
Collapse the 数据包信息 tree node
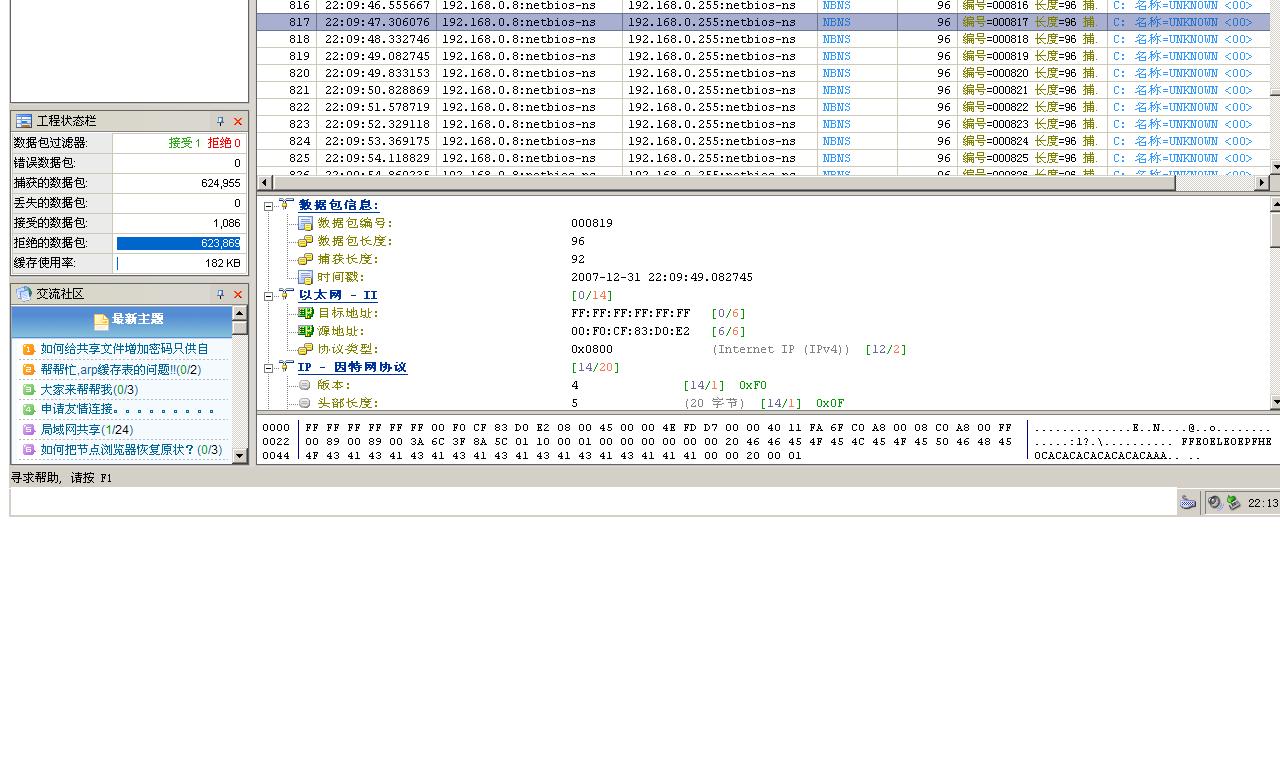pos(268,206)
